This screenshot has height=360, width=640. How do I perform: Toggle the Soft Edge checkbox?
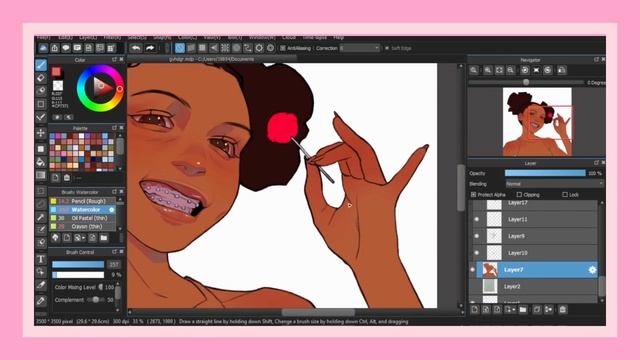(387, 48)
